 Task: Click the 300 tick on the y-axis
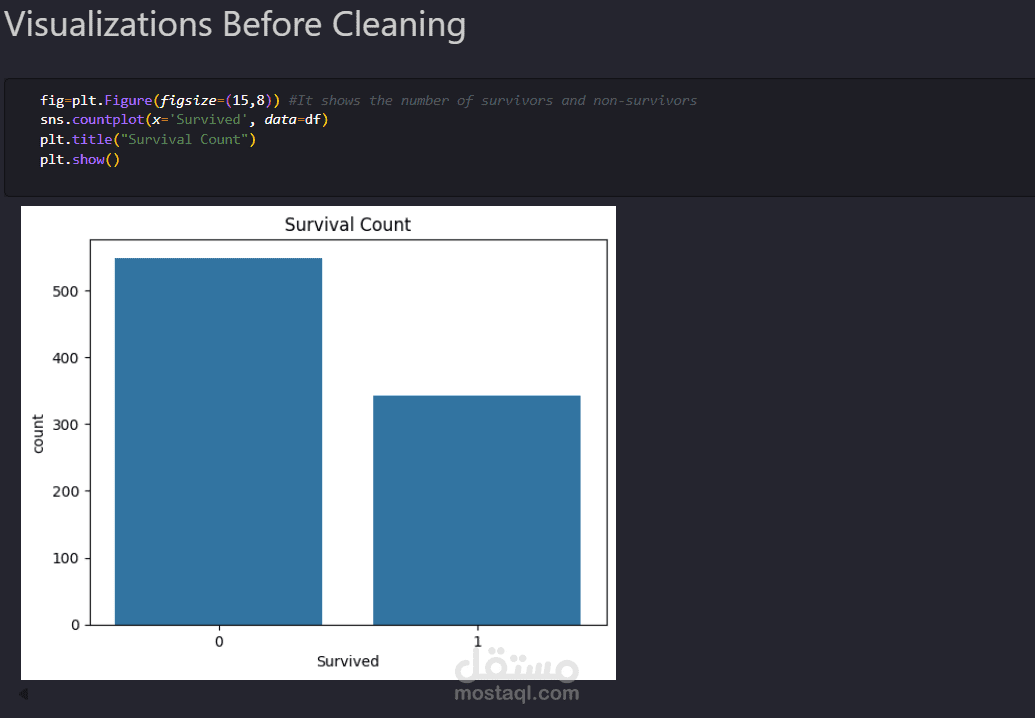[68, 424]
